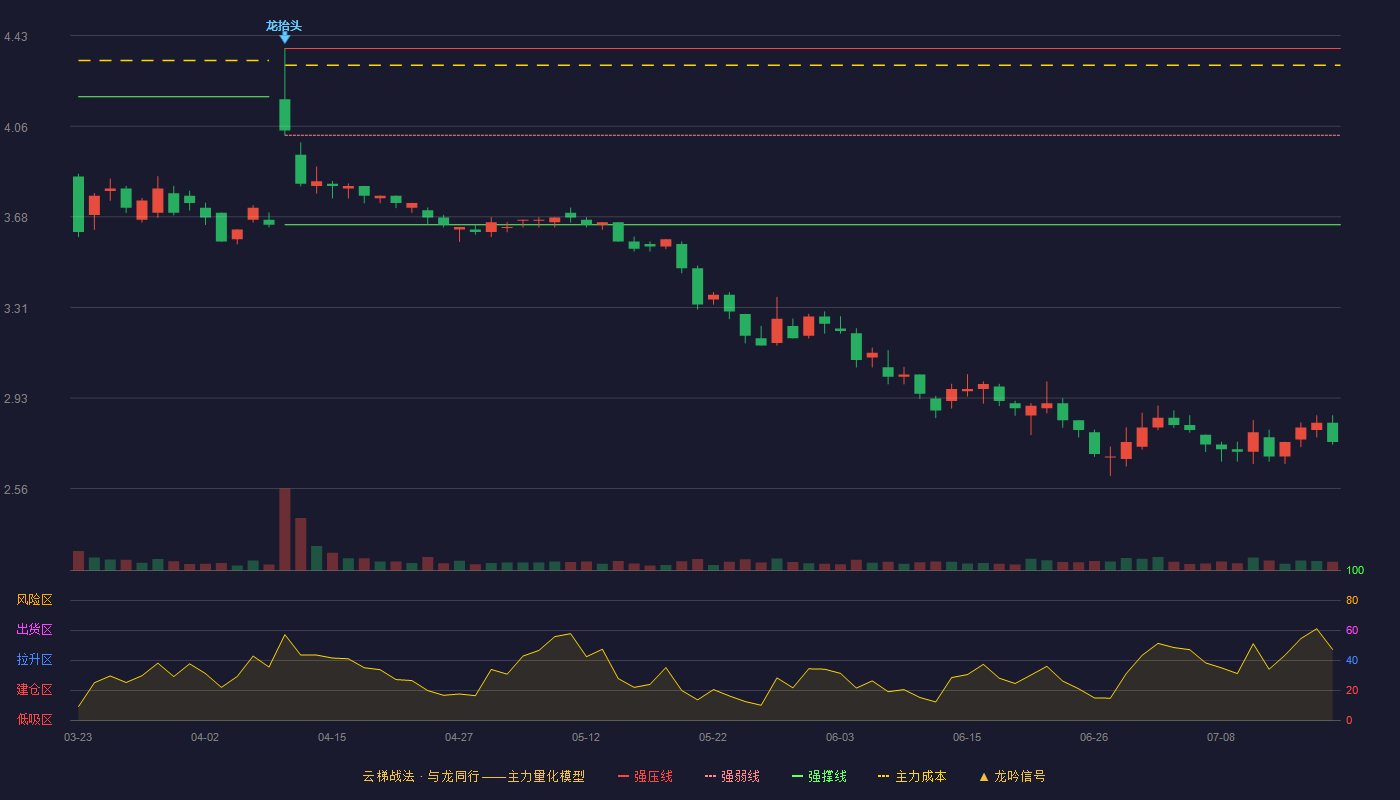Click the long green support line near 3.68
Viewport: 1400px width, 800px height.
(x=812, y=224)
